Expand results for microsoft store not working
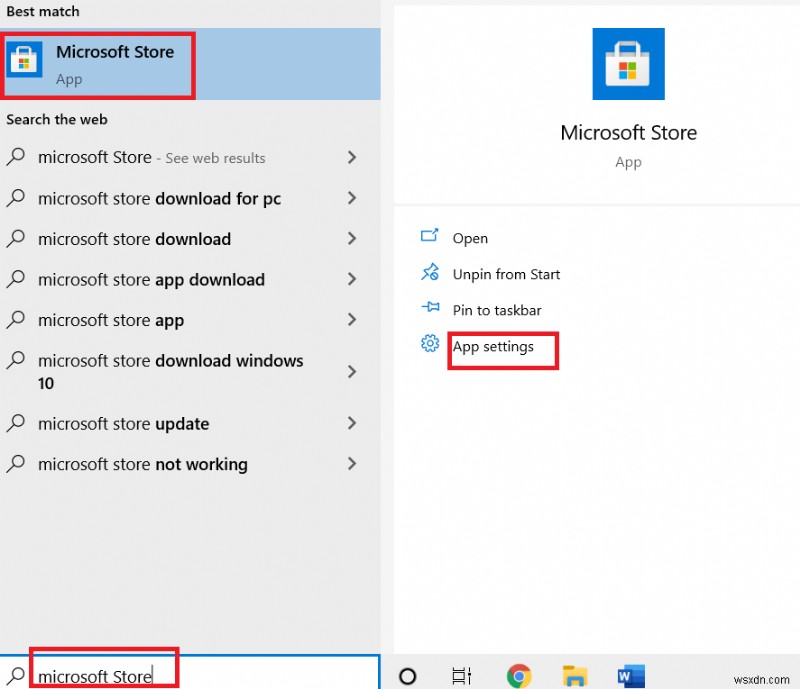 [352, 464]
